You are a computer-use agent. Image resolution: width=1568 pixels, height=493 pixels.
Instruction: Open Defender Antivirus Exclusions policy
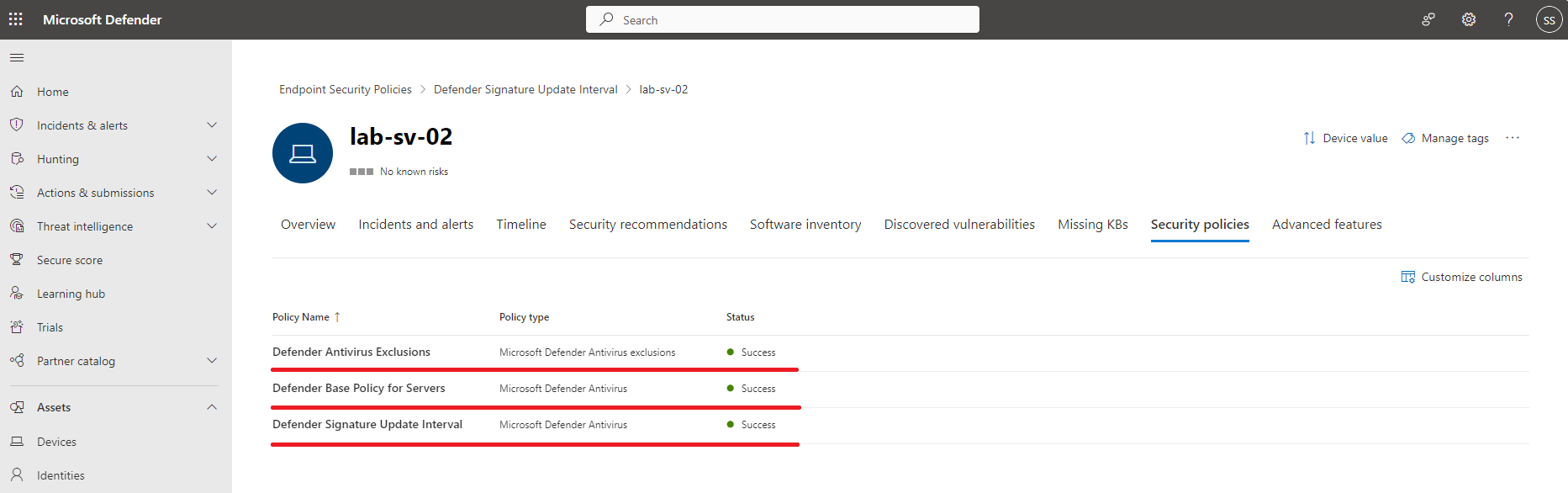[x=351, y=353]
